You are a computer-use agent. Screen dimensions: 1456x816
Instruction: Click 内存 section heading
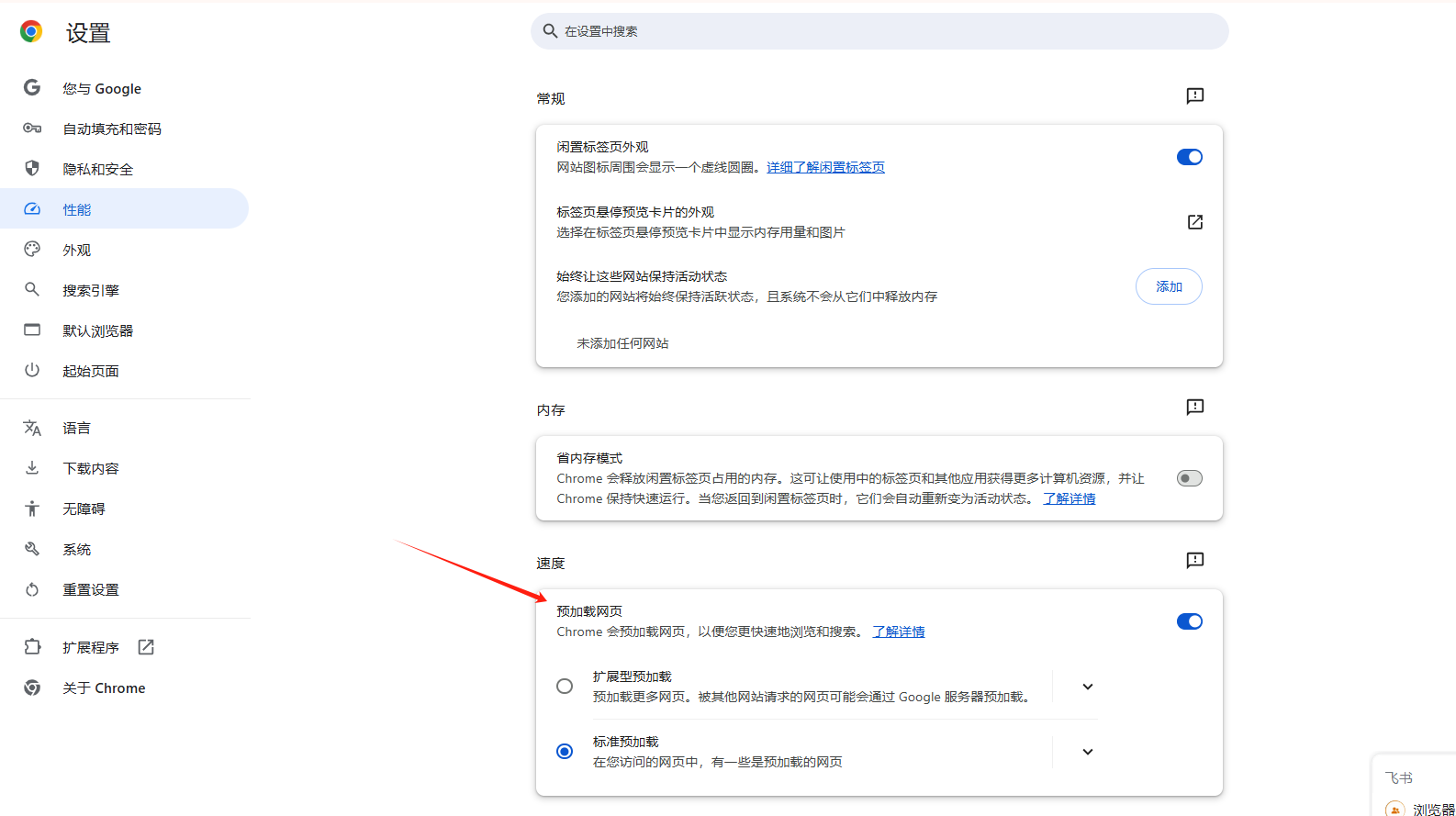click(551, 410)
